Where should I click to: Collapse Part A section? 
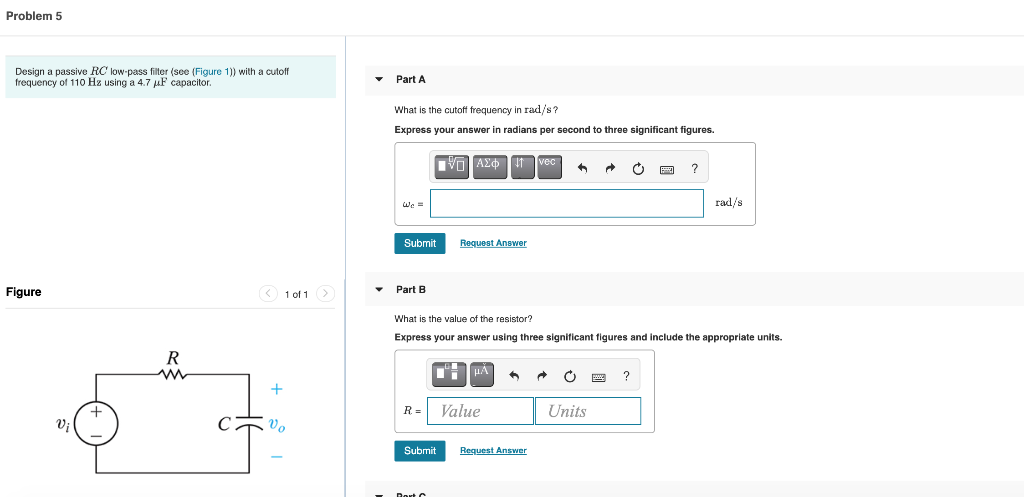click(x=379, y=80)
